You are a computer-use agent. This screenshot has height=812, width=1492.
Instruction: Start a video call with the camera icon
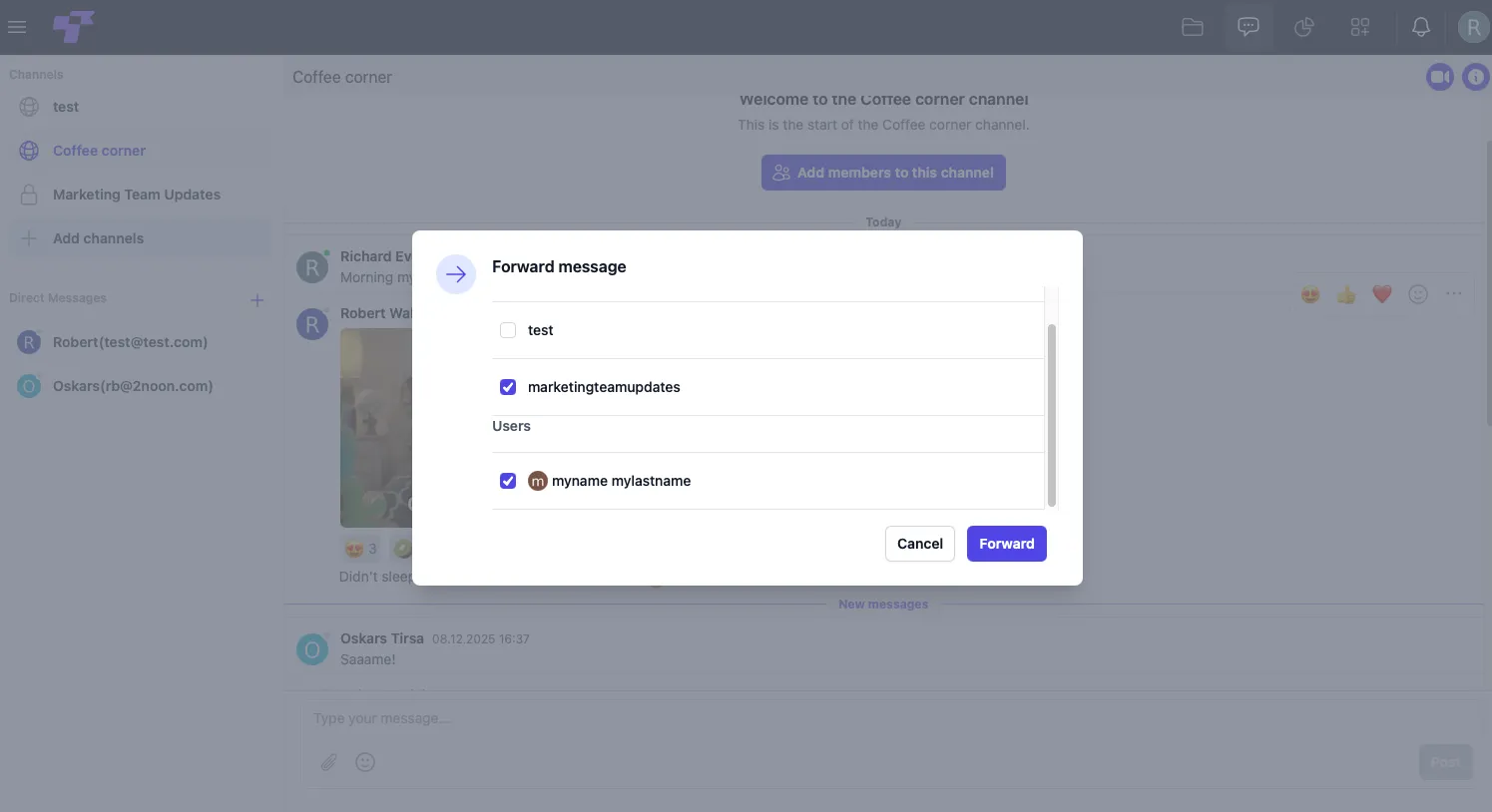pos(1439,77)
